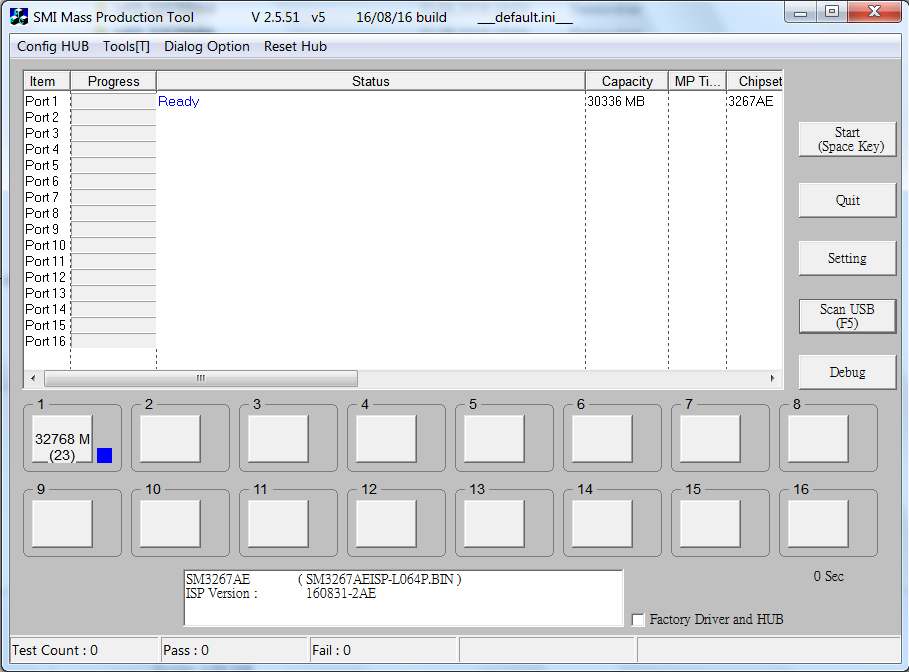Click the Chipset column header

(754, 81)
